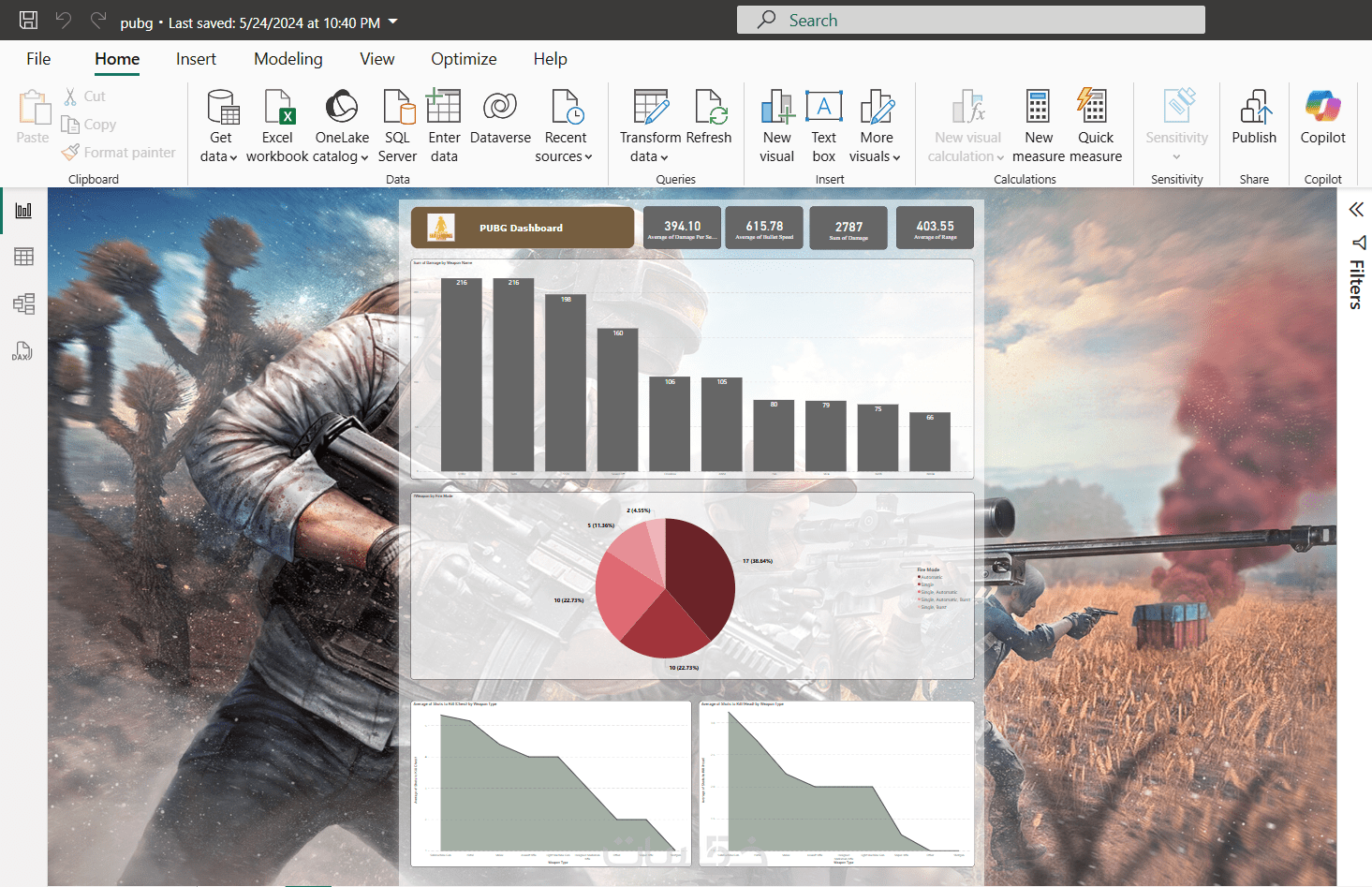Copy the selected item

[x=89, y=125]
